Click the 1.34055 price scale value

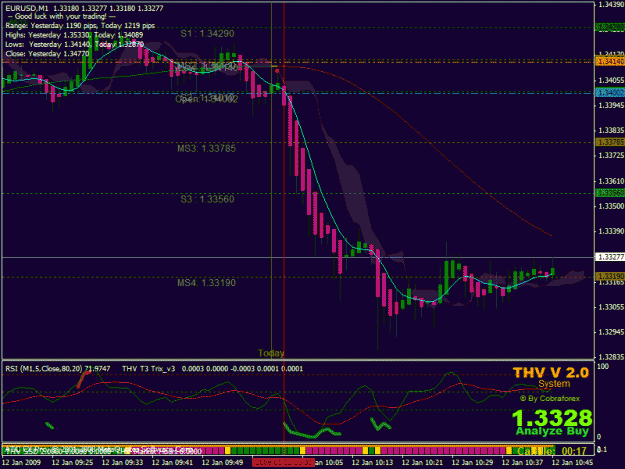611,80
